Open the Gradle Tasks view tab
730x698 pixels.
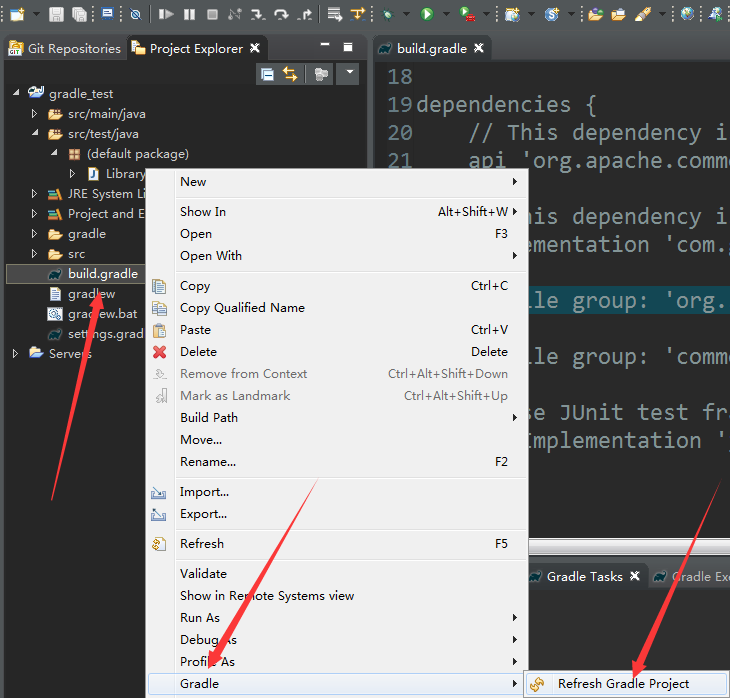(585, 576)
